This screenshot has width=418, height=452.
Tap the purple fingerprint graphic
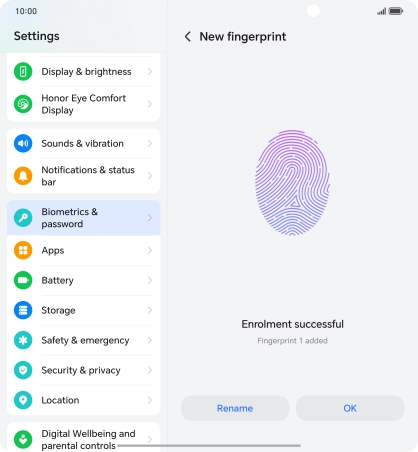(x=292, y=183)
